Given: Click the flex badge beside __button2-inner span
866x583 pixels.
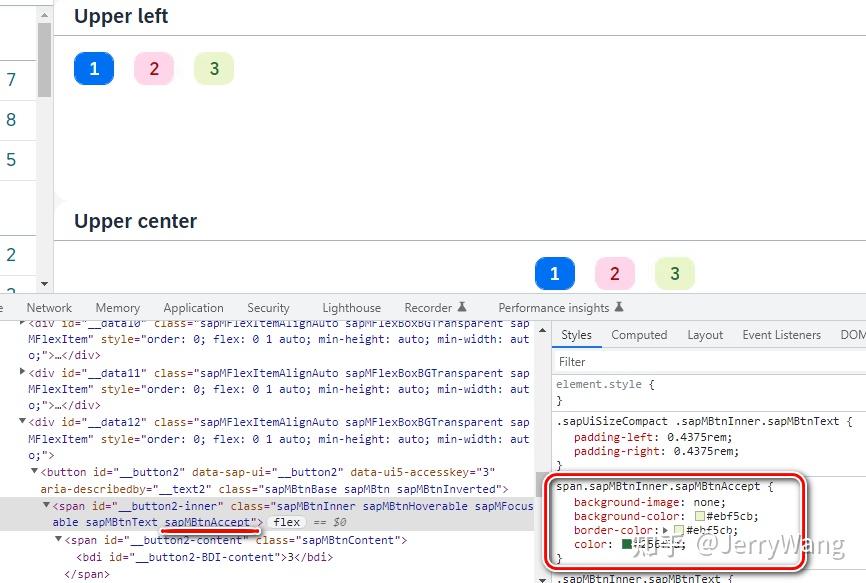Looking at the screenshot, I should (x=286, y=521).
